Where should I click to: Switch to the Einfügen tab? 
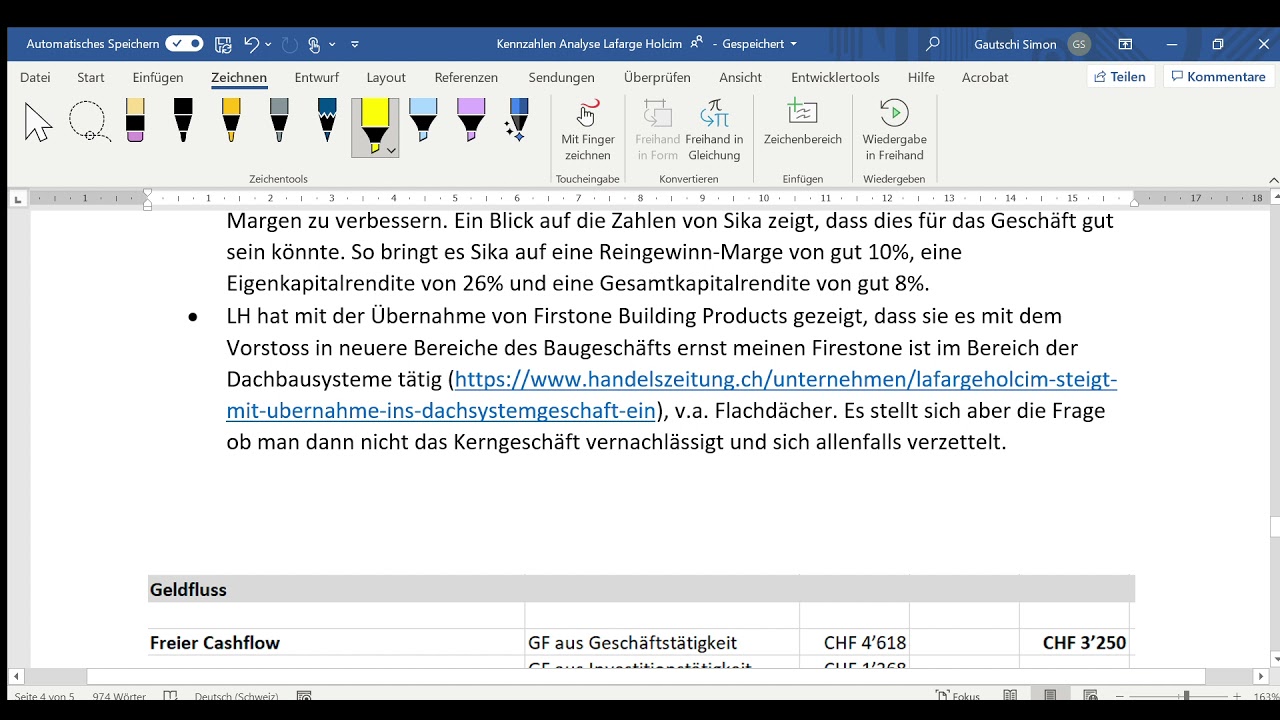pos(158,77)
